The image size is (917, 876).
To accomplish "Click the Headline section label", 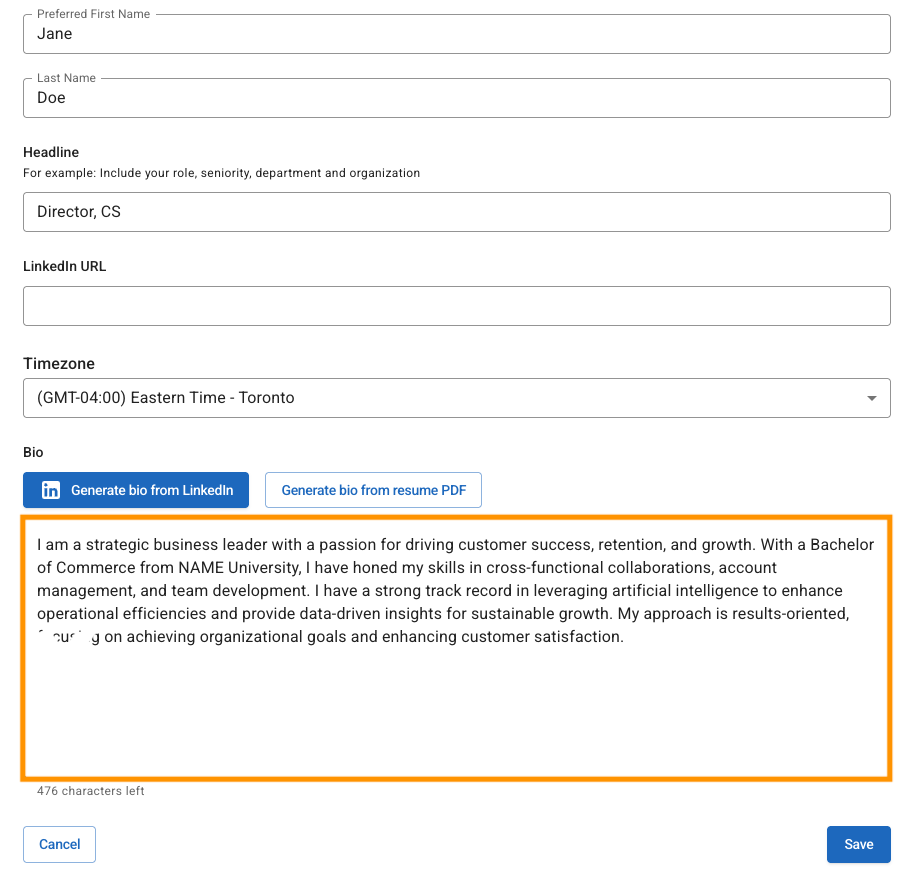I will tap(51, 152).
